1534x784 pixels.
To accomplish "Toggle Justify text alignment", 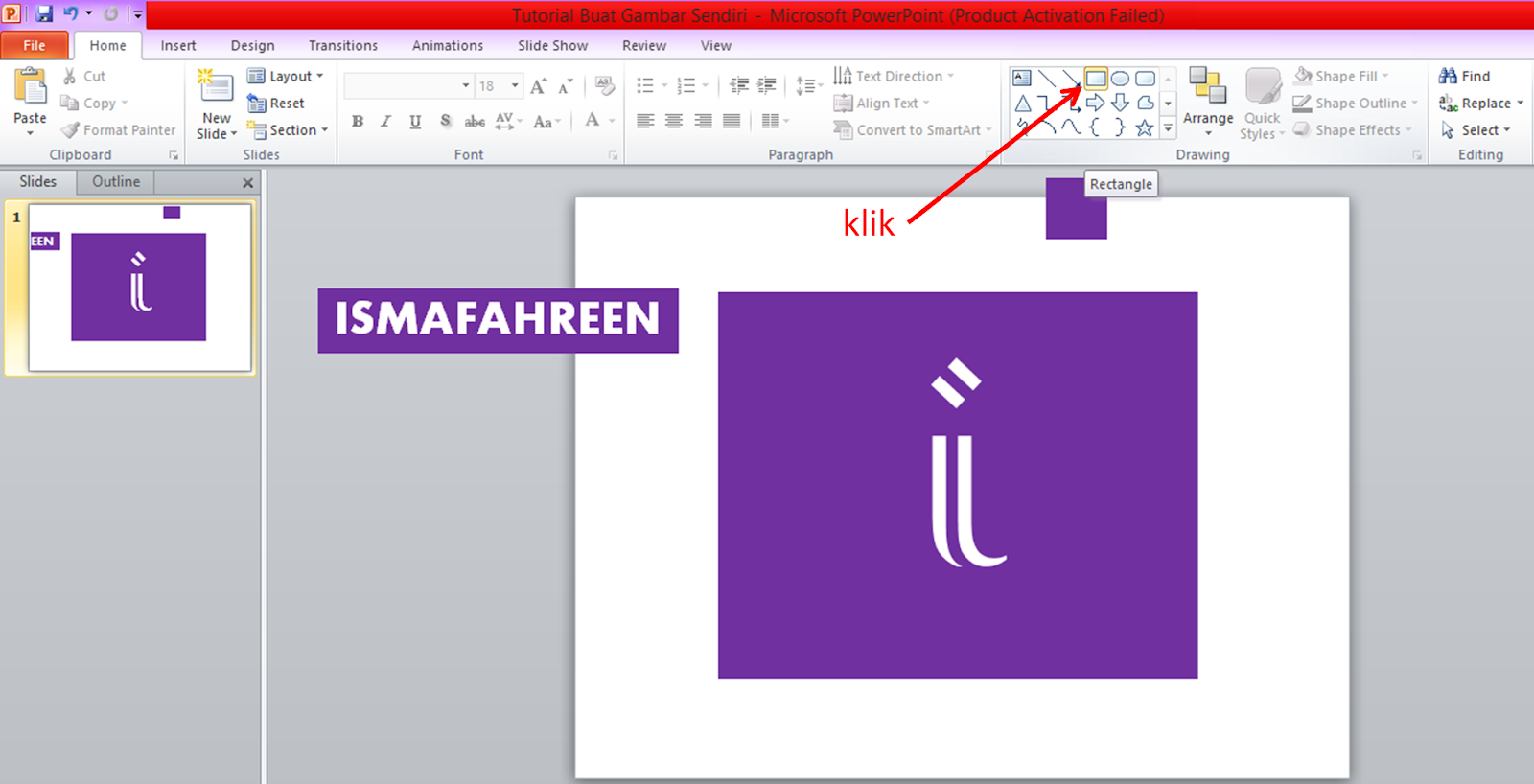I will tap(732, 121).
